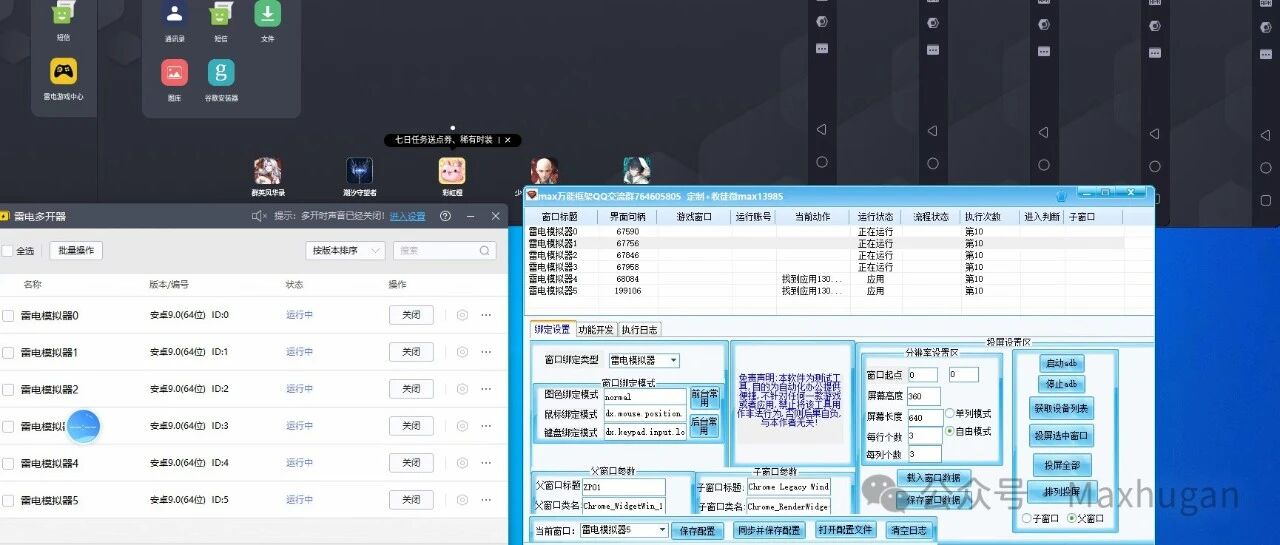Click the 打开配置文件 button
Image resolution: width=1280 pixels, height=545 pixels.
point(845,530)
